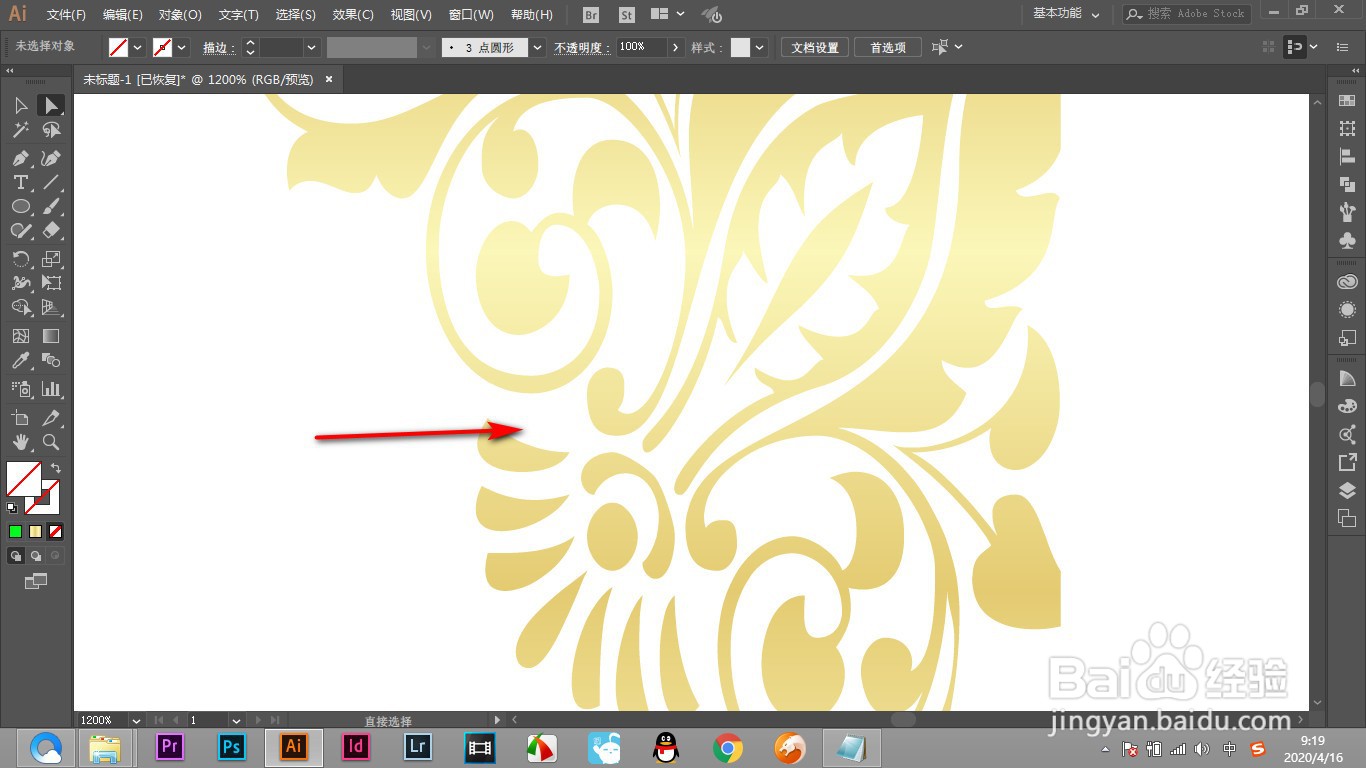1366x768 pixels.
Task: Open arrange documents dropdown
Action: click(x=667, y=14)
